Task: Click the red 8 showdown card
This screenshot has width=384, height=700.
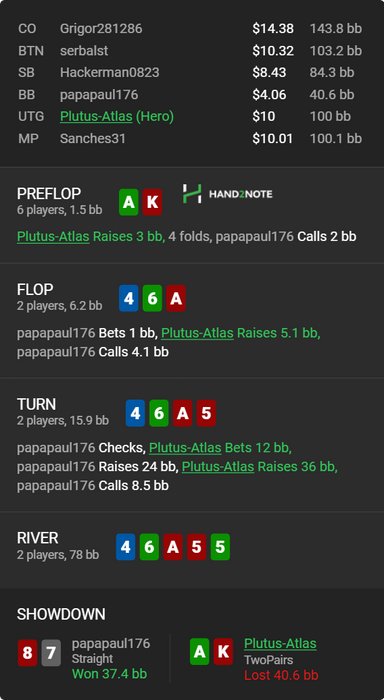Action: click(27, 653)
